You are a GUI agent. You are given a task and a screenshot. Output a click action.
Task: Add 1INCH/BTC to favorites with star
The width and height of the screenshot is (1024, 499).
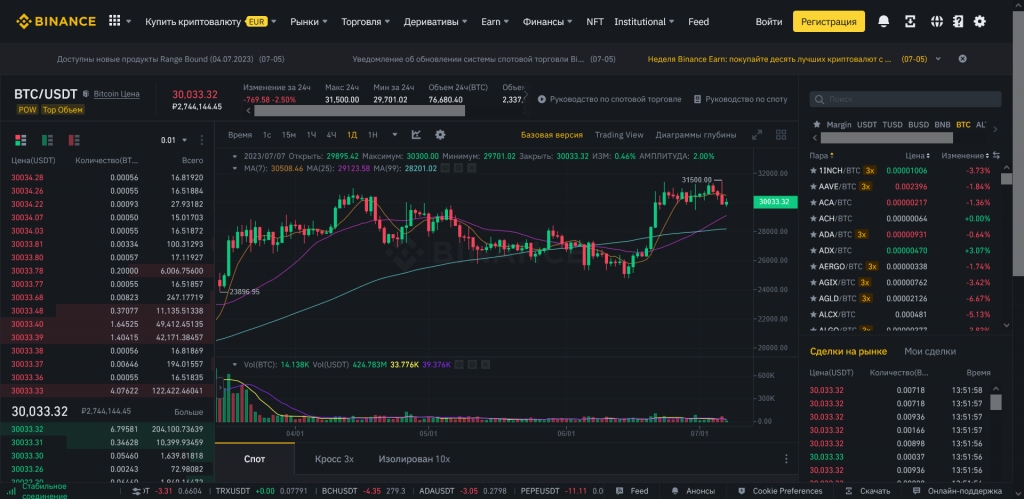(813, 171)
